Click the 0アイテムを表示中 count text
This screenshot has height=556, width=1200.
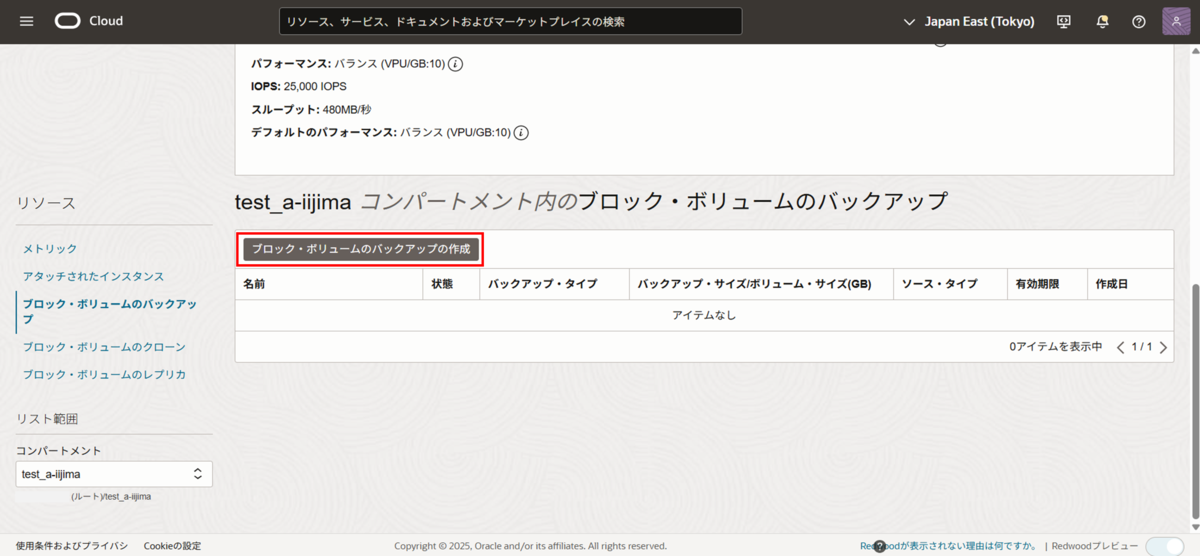[x=1056, y=347]
